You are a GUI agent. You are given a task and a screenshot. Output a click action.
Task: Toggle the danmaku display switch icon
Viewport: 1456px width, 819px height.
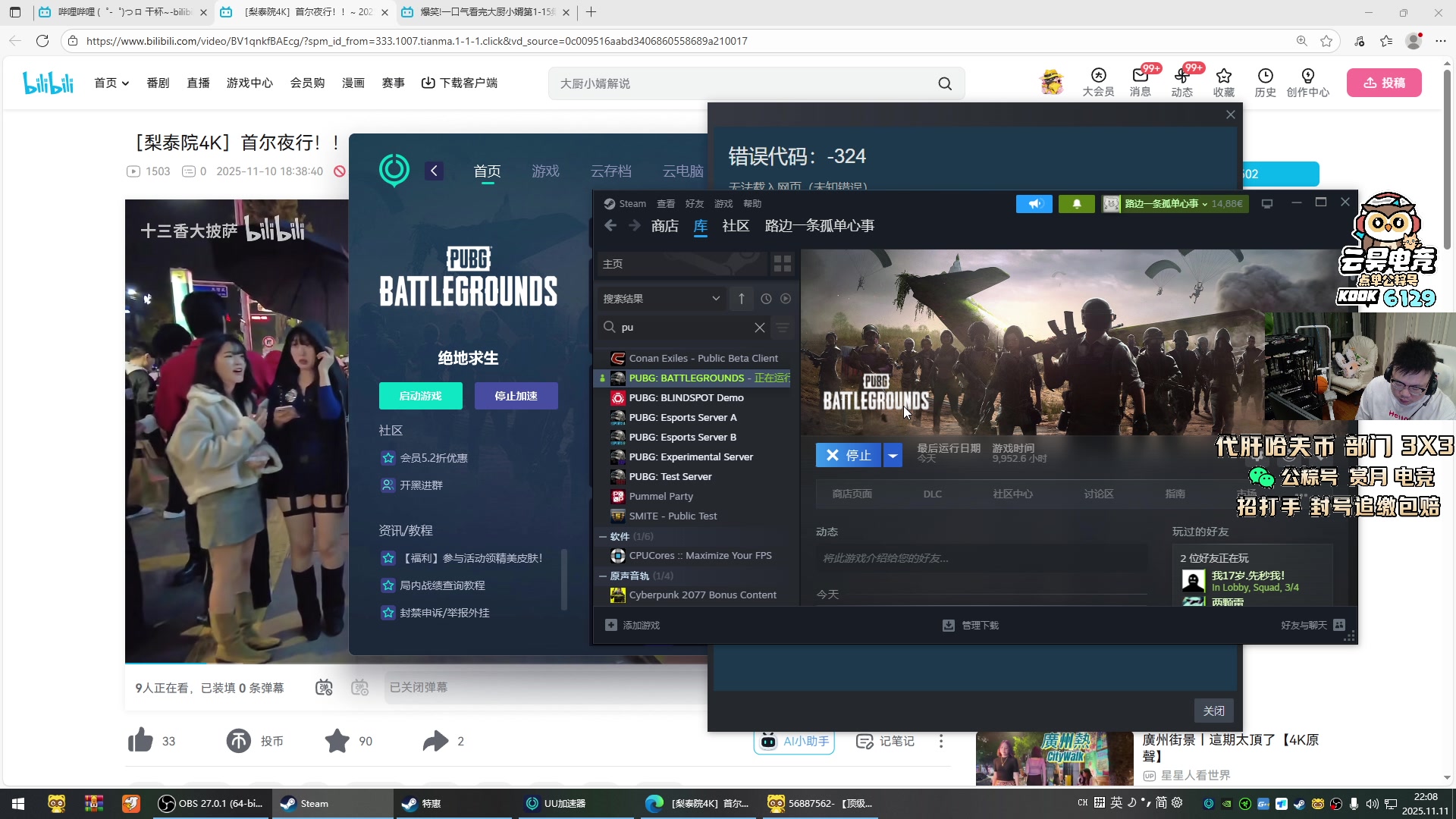[324, 688]
